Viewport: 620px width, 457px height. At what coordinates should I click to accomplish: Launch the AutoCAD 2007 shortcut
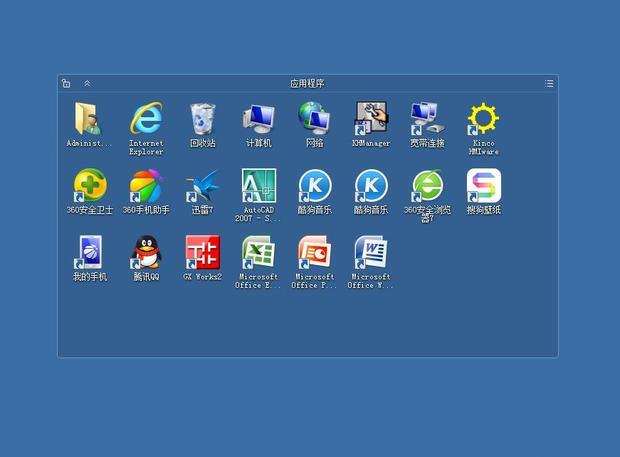pyautogui.click(x=259, y=185)
